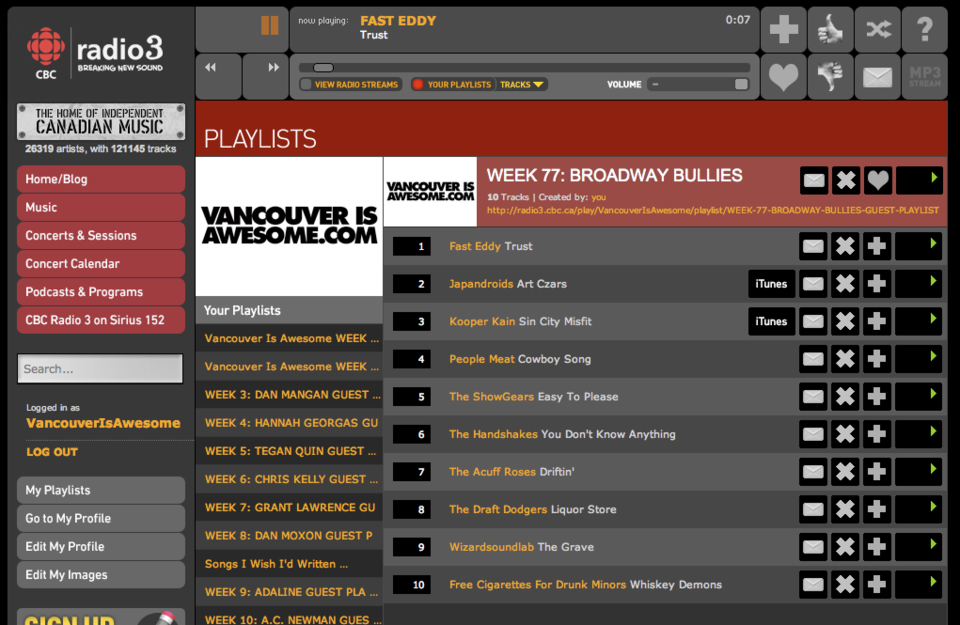This screenshot has height=625, width=960.
Task: Click the 'you' creator link
Action: click(599, 197)
